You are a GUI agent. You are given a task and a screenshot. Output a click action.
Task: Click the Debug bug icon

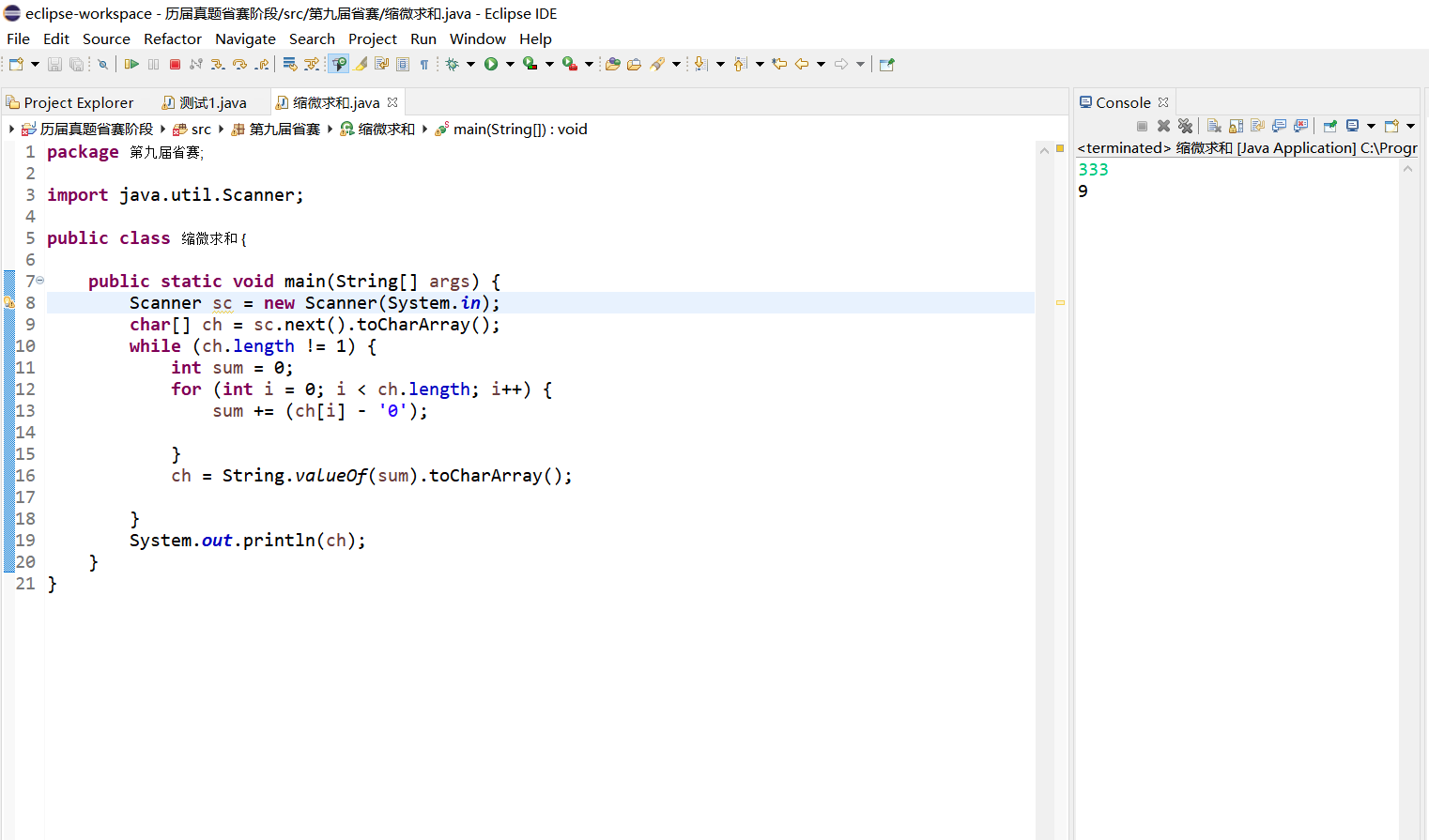(453, 64)
